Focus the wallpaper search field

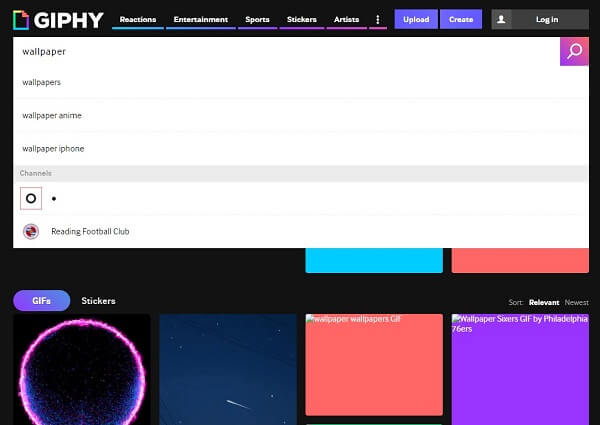(286, 51)
